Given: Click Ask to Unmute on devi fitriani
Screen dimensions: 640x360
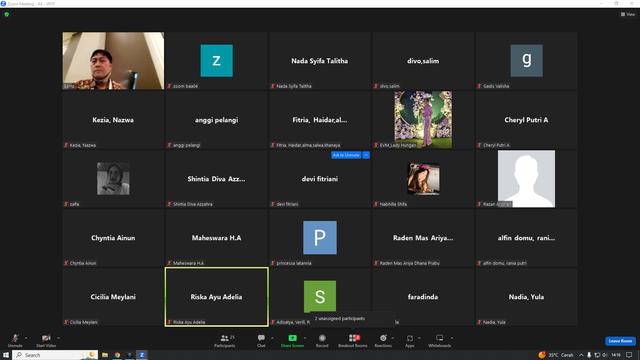Looking at the screenshot, I should (x=346, y=155).
